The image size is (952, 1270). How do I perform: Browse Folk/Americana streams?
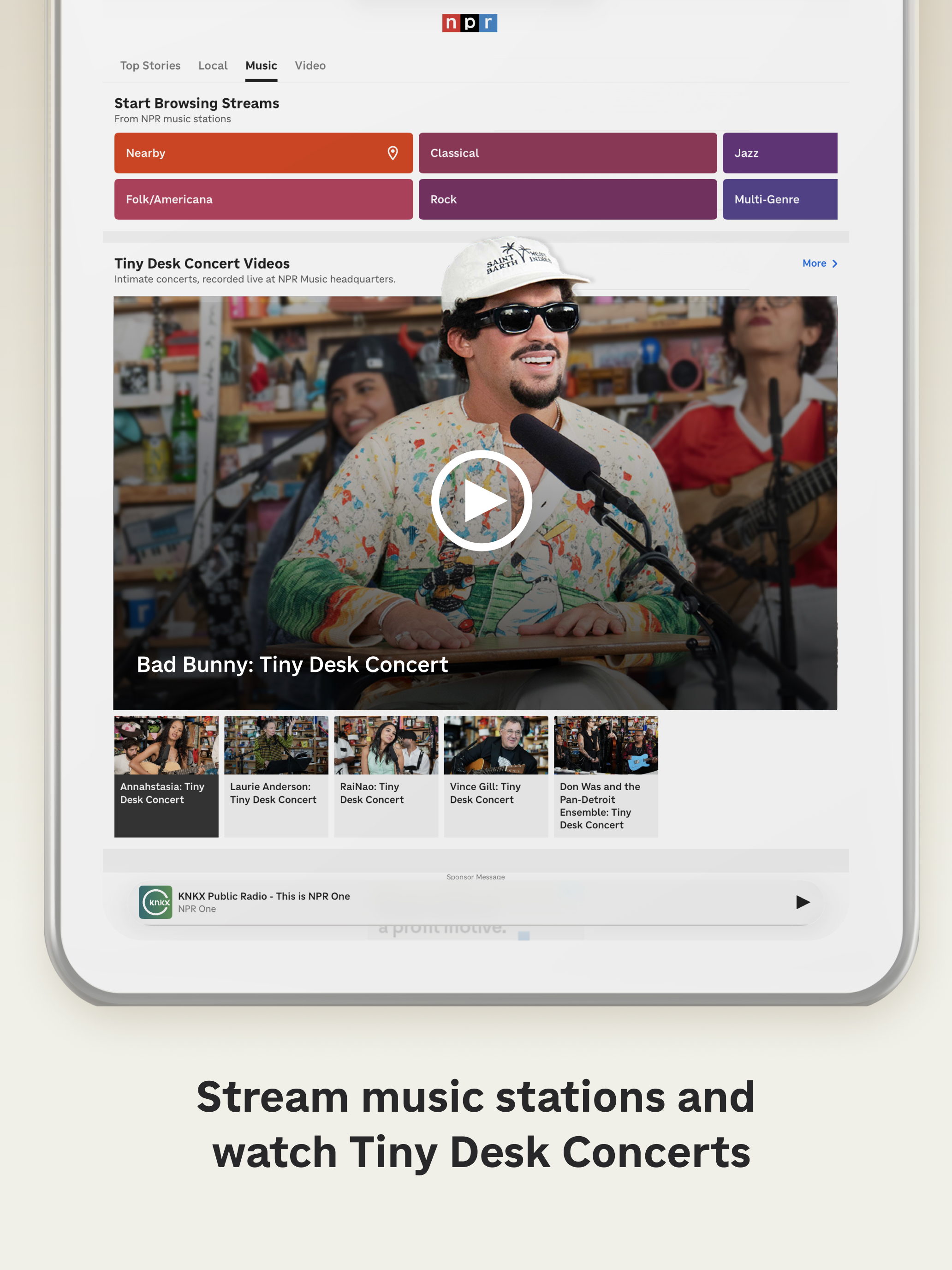tap(263, 199)
